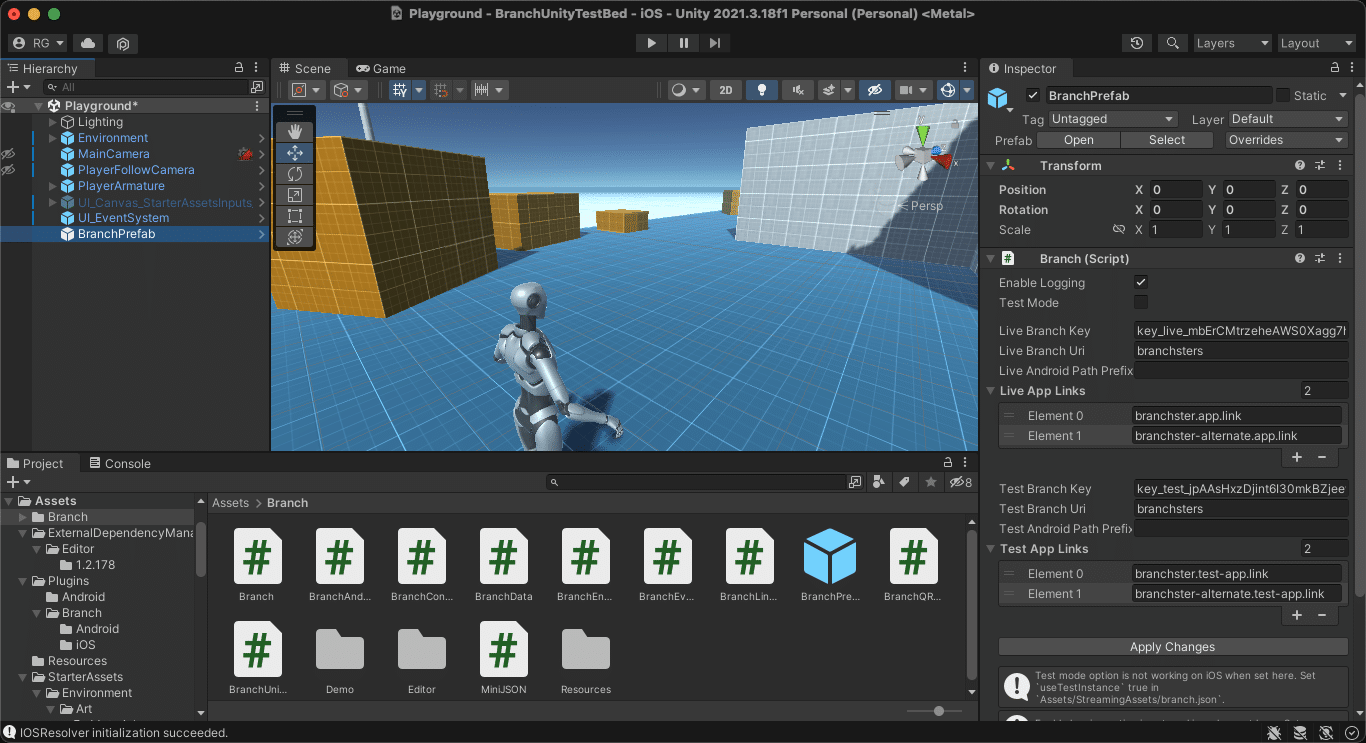Select the Hand tool in Scene view
Image resolution: width=1366 pixels, height=743 pixels.
tap(294, 131)
